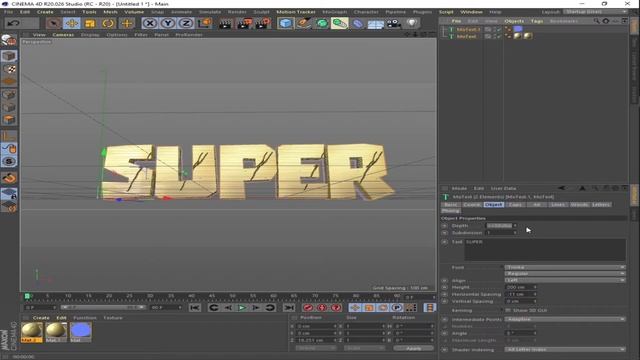Add a Camera object

[393, 23]
